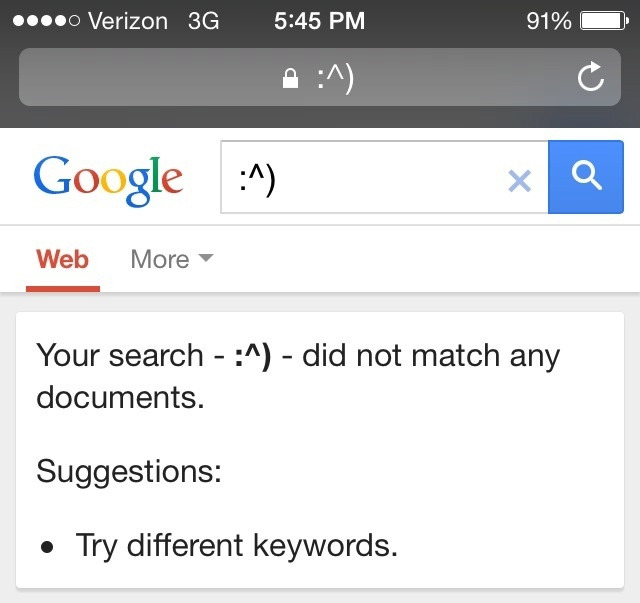640x603 pixels.
Task: Select the Web tab
Action: 62,259
